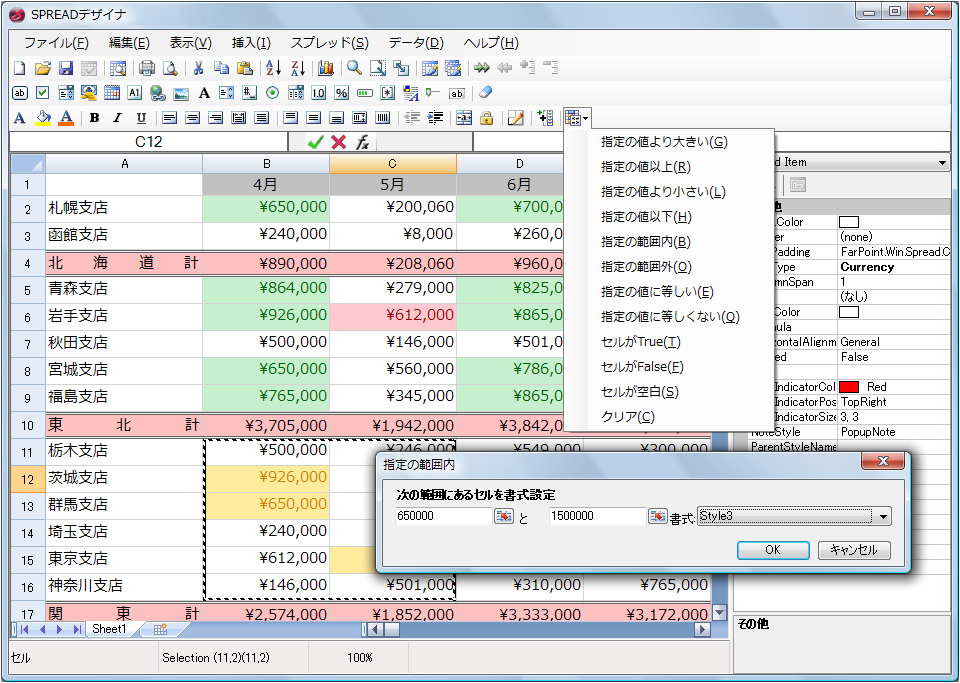The width and height of the screenshot is (960, 683).
Task: Click the fx formula icon in formula bar
Action: pos(362,141)
